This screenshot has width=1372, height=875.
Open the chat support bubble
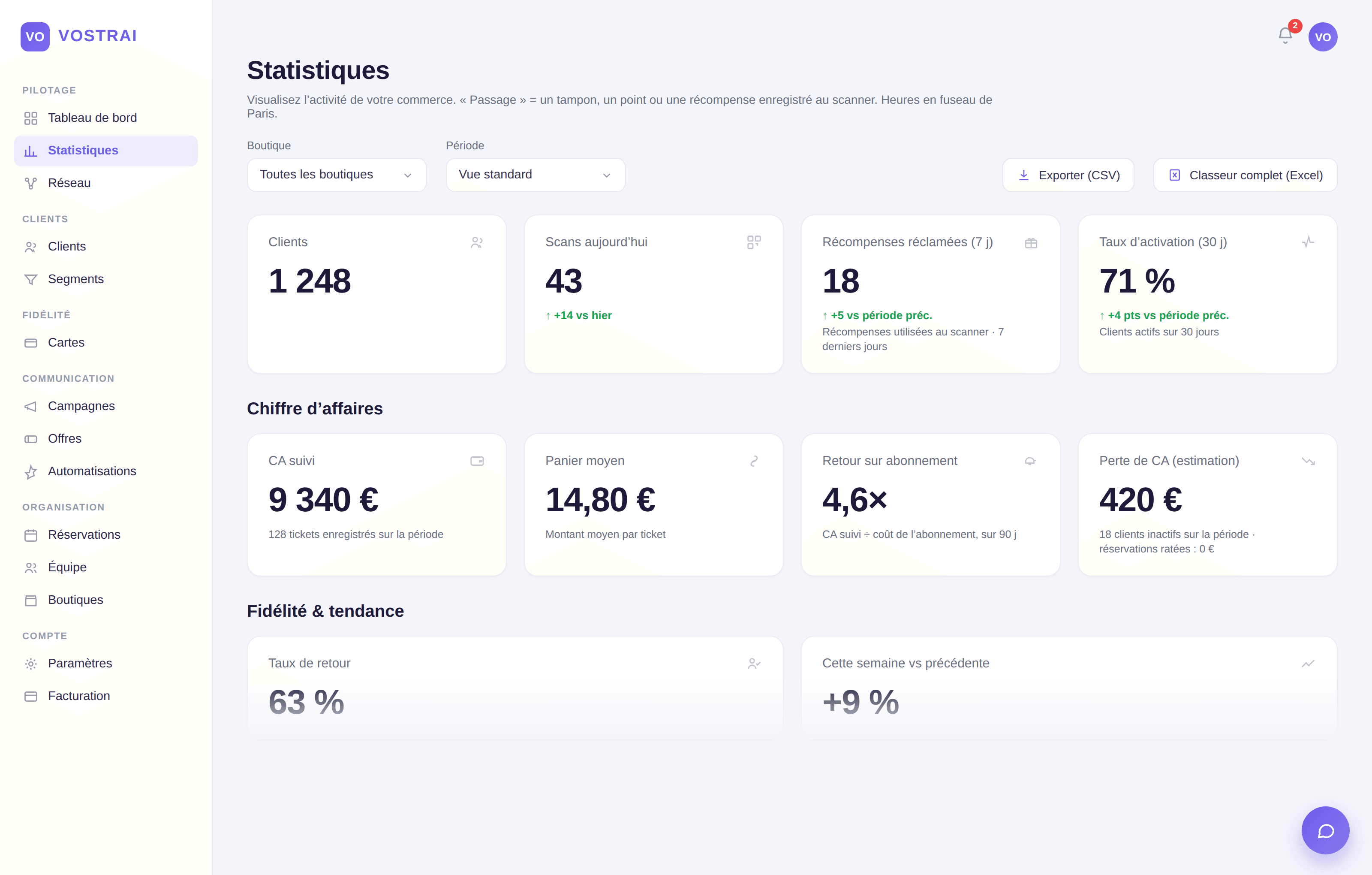[x=1325, y=830]
